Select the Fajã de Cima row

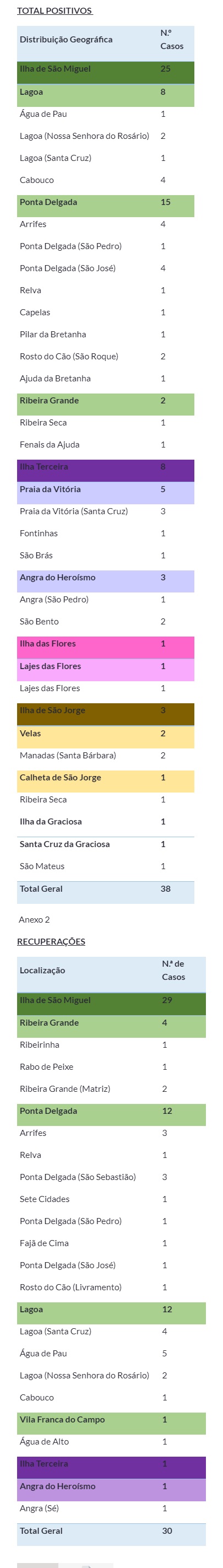click(111, 1242)
